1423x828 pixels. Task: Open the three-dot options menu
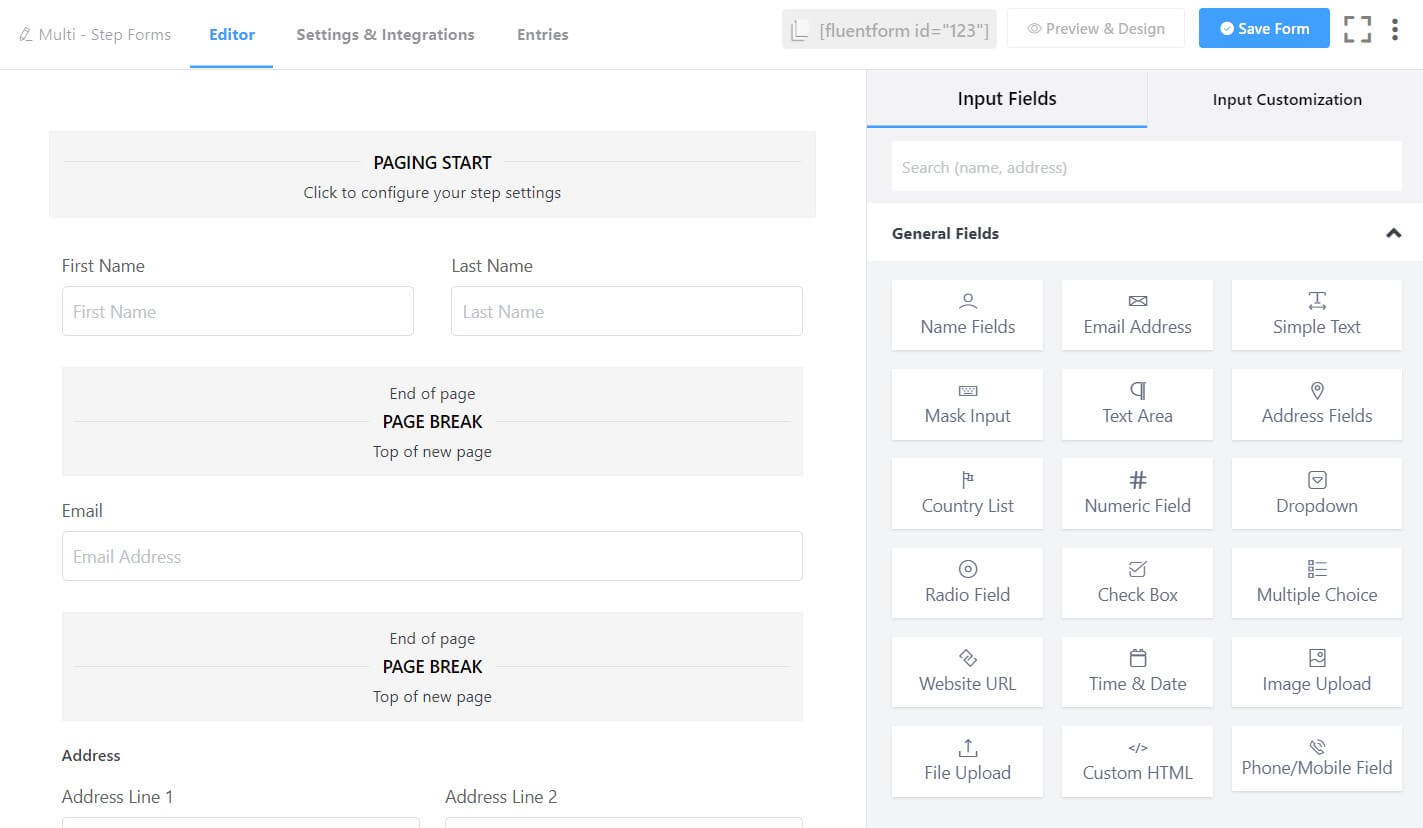pos(1395,29)
